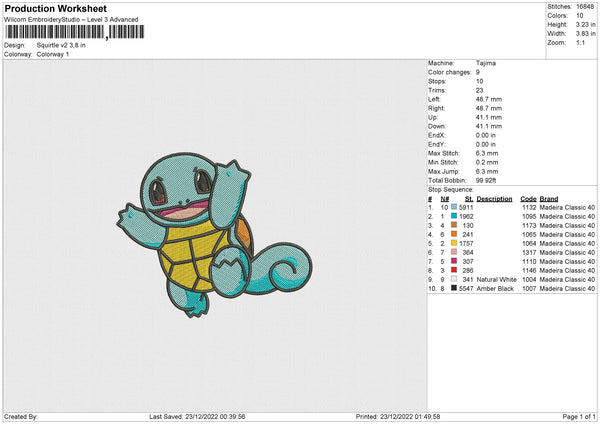
Task: Click the Machine value 'Tajima'
Action: point(486,63)
